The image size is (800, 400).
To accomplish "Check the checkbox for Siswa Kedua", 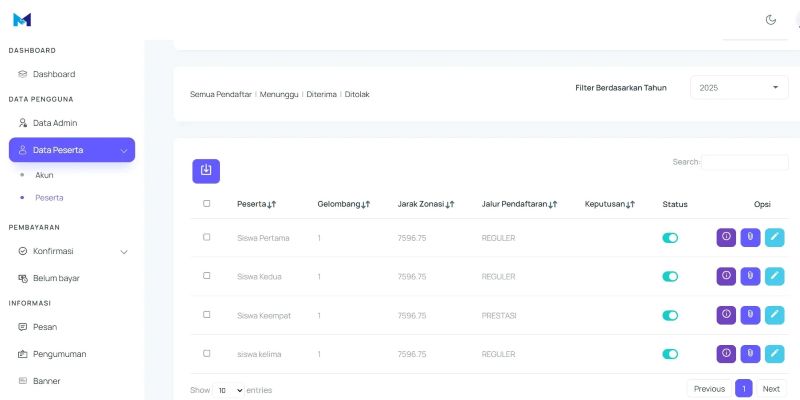I will [207, 276].
